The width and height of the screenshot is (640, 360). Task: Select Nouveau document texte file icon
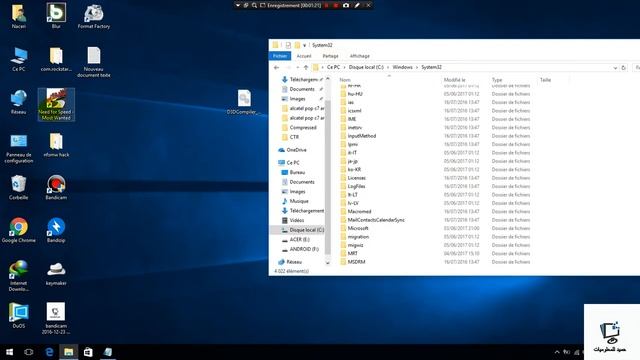tap(94, 62)
